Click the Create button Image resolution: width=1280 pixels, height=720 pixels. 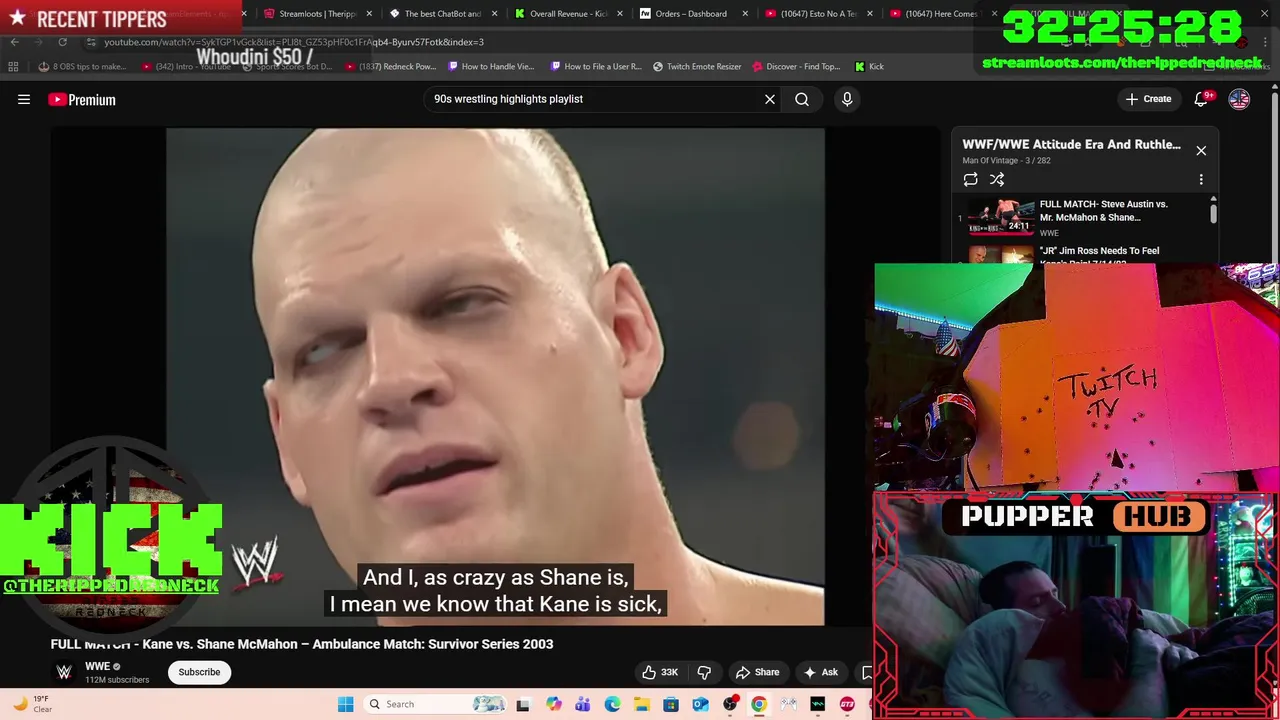pos(1148,99)
